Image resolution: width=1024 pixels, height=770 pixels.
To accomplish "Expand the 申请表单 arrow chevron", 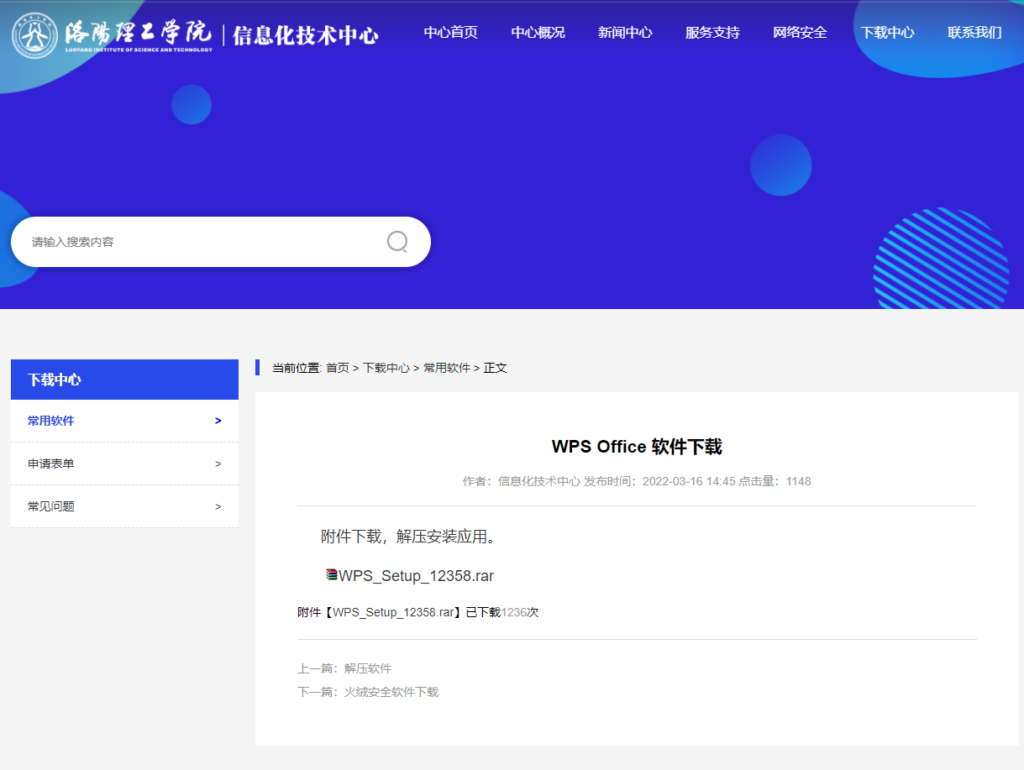I will (218, 464).
